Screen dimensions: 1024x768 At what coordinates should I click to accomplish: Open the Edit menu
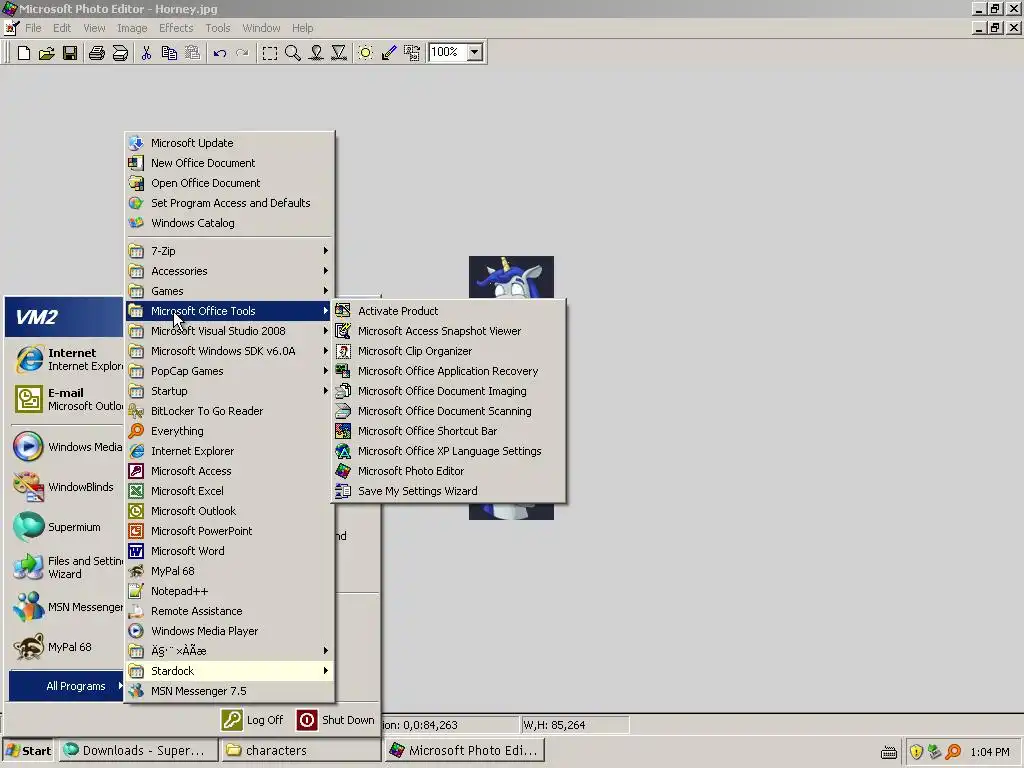click(x=62, y=28)
